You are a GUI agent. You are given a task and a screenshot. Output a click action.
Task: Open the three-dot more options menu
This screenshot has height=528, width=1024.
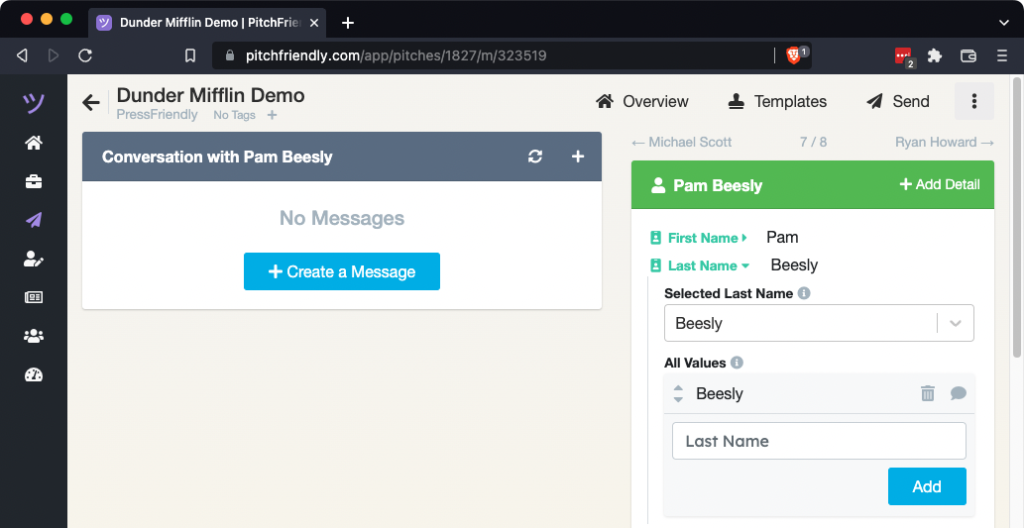coord(974,101)
